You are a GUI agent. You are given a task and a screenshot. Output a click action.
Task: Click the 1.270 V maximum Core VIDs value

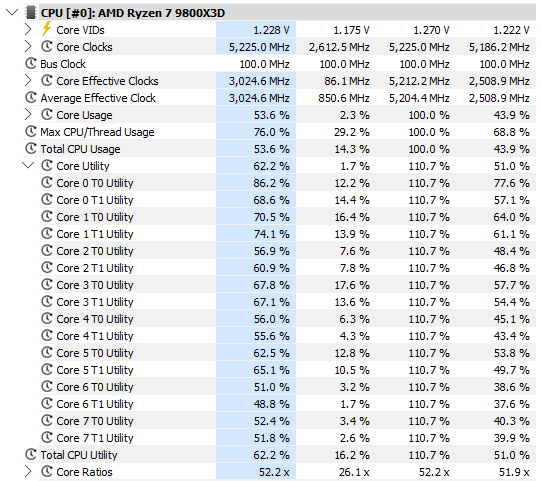tap(431, 30)
